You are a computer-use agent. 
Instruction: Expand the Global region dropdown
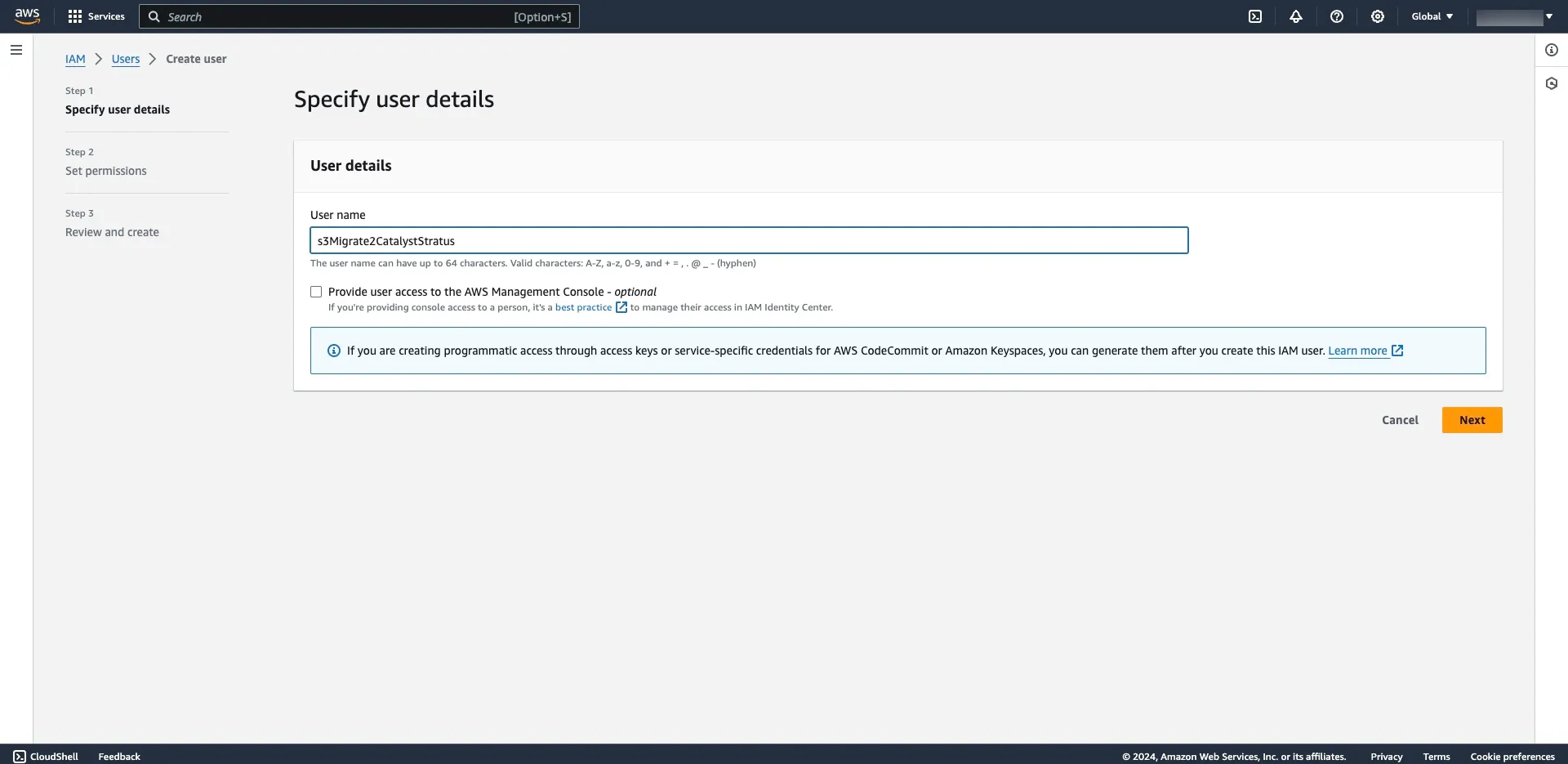click(x=1432, y=16)
